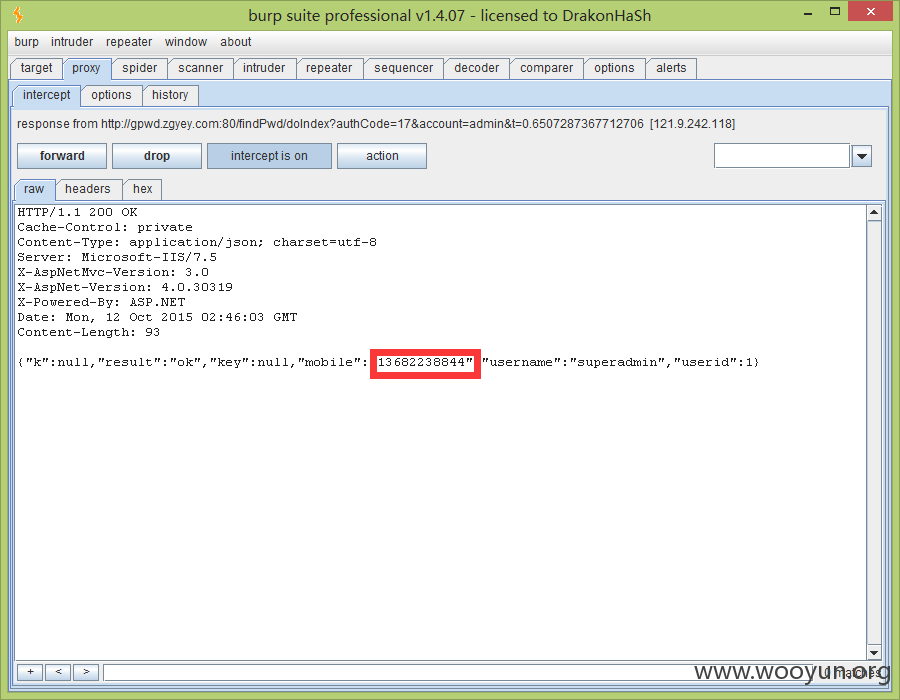The image size is (900, 700).
Task: Open the comparer tab
Action: pyautogui.click(x=546, y=68)
